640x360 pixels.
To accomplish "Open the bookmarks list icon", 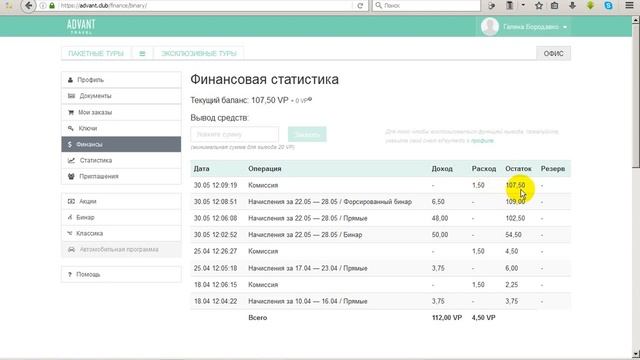I will click(x=554, y=6).
